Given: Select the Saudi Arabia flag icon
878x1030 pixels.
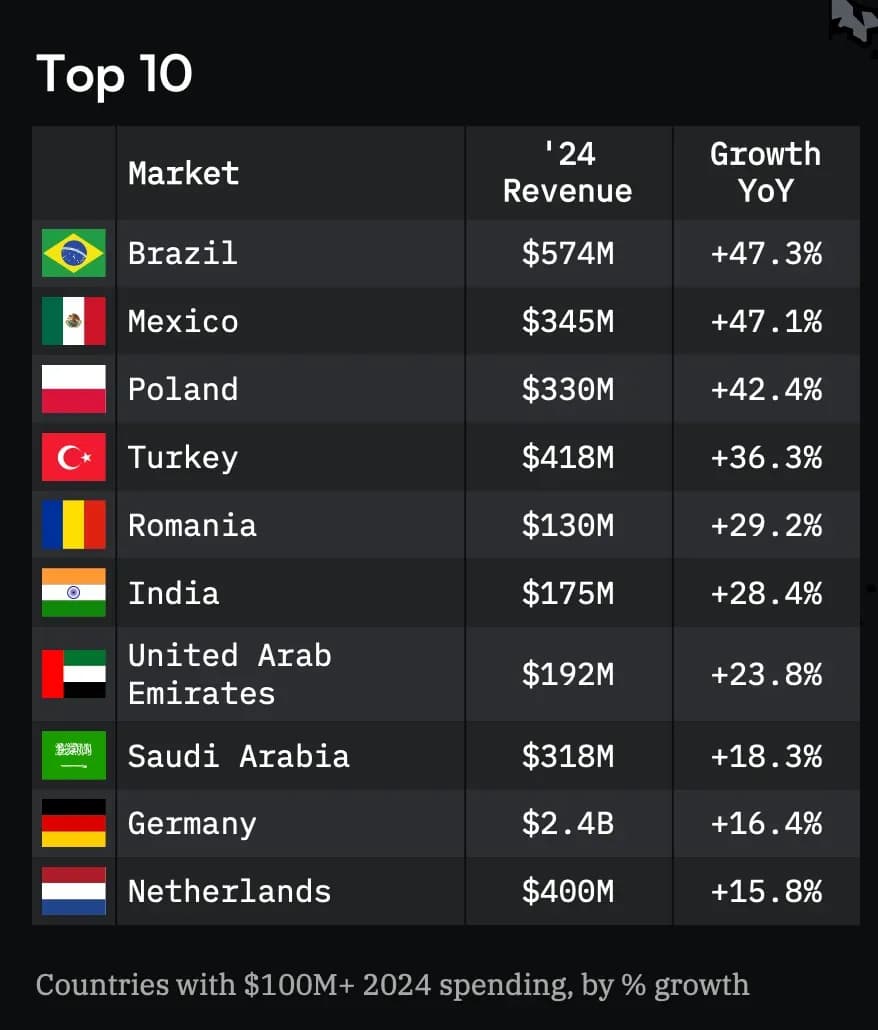Looking at the screenshot, I should pyautogui.click(x=74, y=755).
